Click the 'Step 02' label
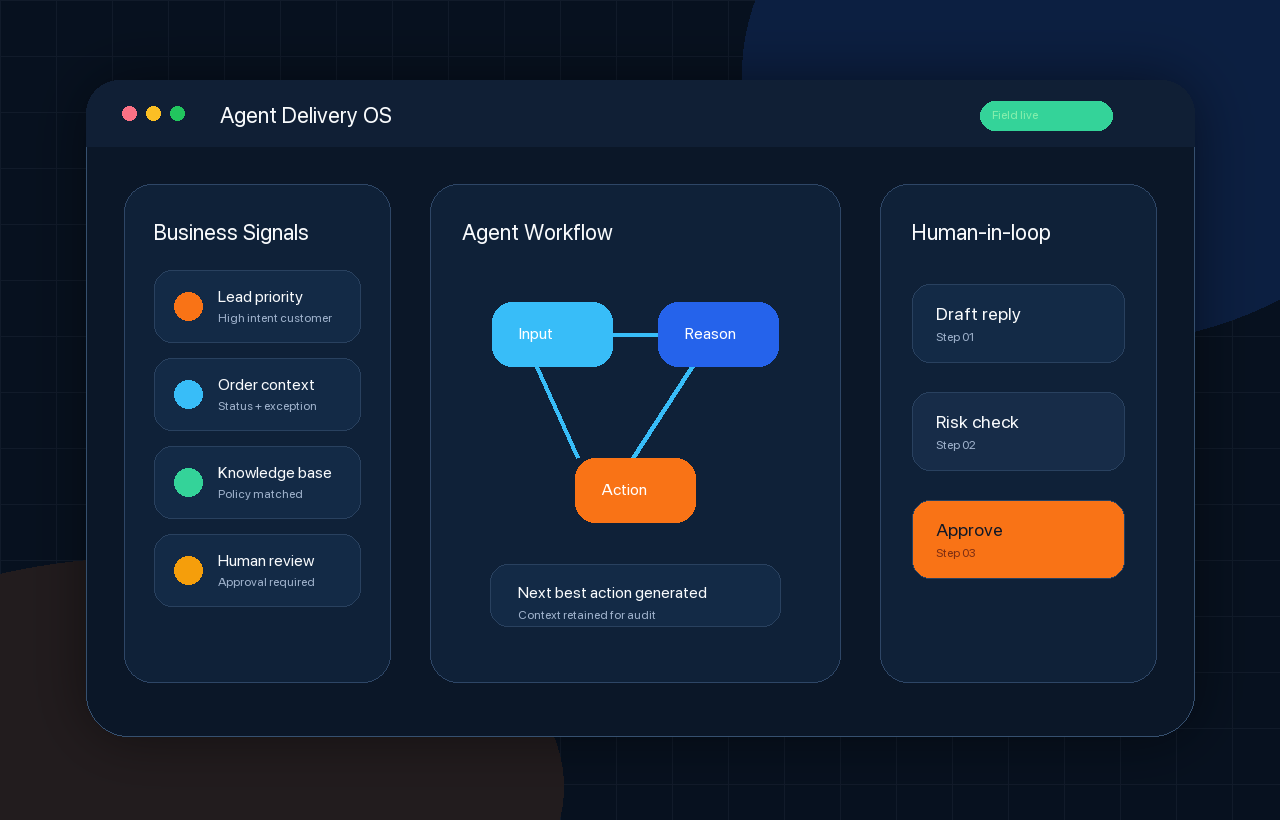Image resolution: width=1280 pixels, height=820 pixels. coord(956,445)
